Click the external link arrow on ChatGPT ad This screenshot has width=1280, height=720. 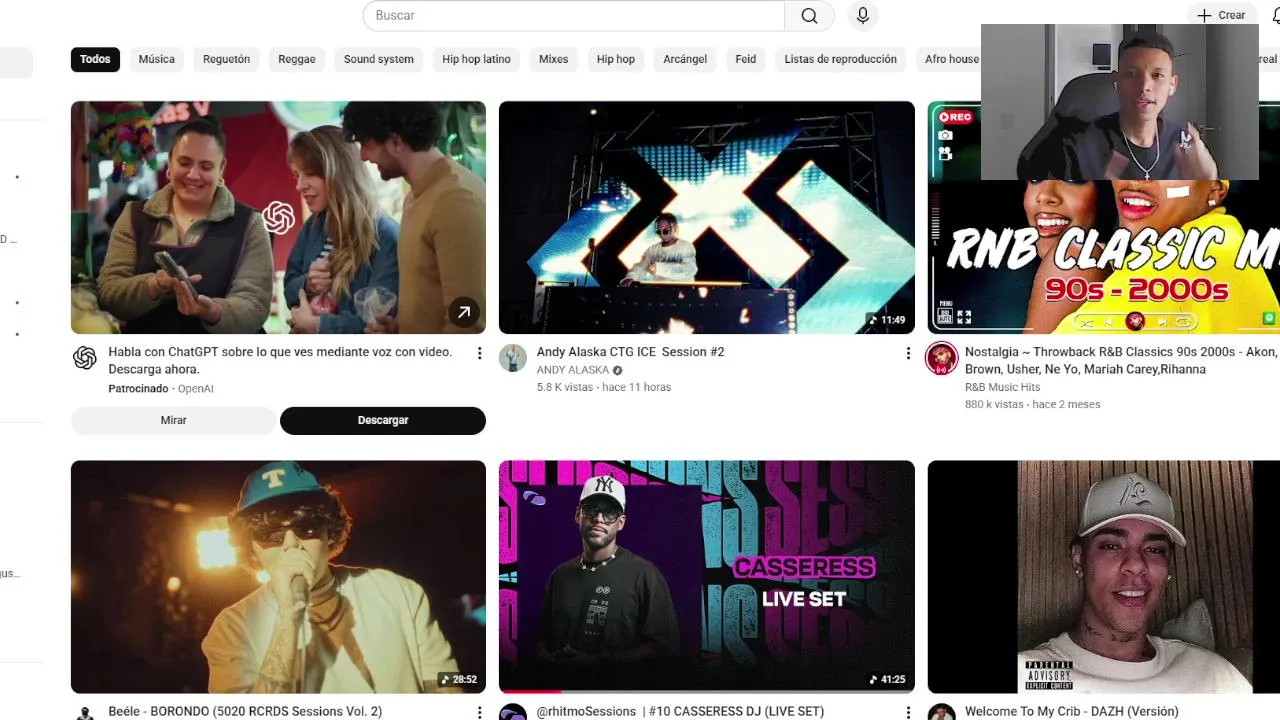tap(464, 312)
